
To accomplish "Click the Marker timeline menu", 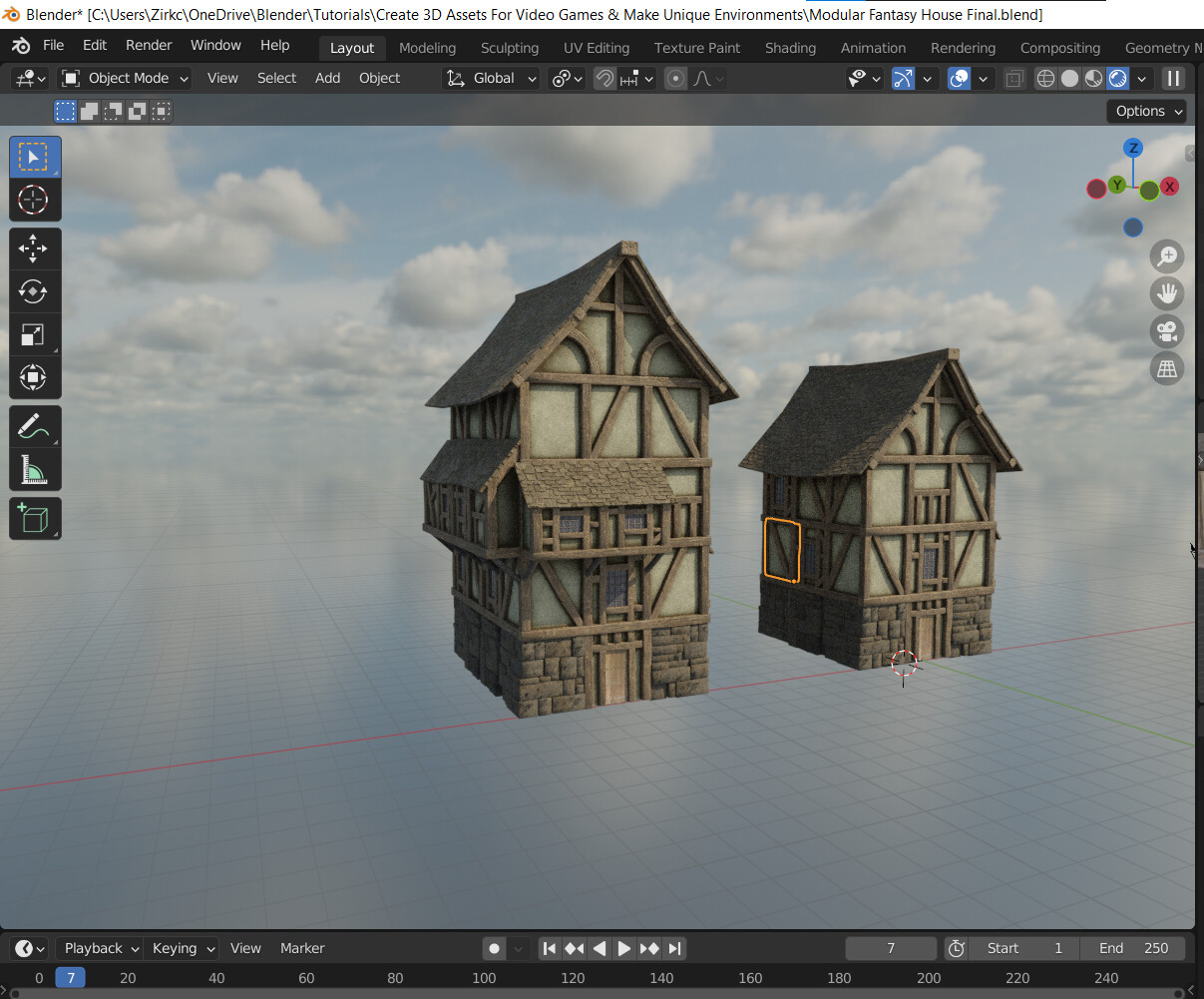I will pyautogui.click(x=302, y=948).
